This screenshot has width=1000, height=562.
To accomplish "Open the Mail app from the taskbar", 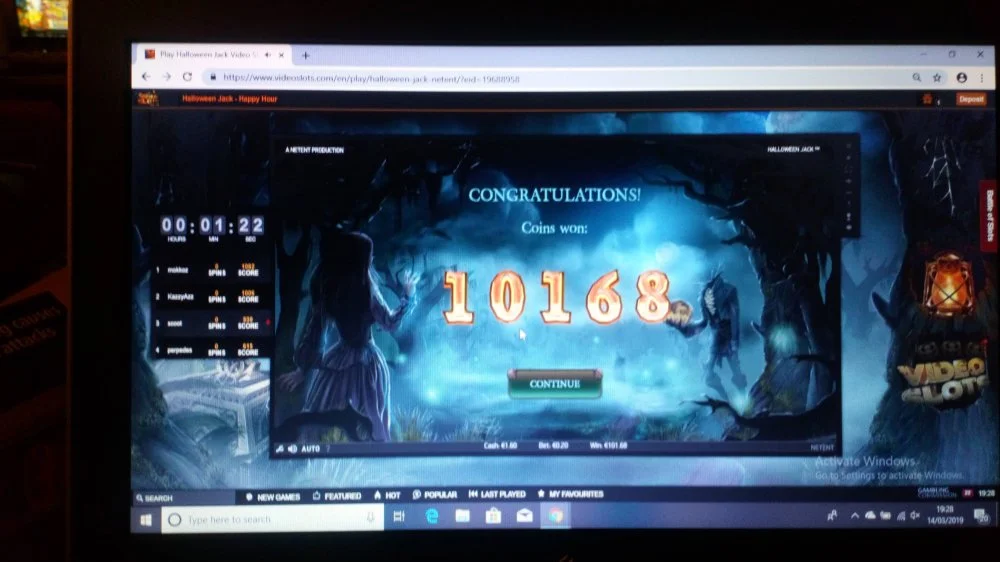I will point(524,515).
